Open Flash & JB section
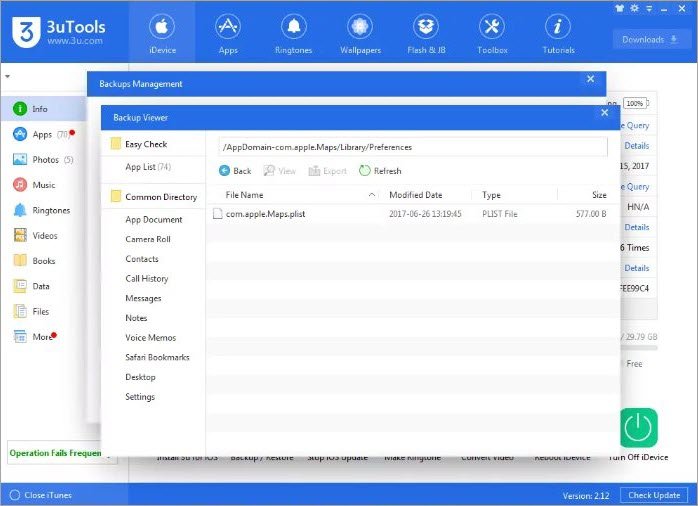 (x=426, y=33)
